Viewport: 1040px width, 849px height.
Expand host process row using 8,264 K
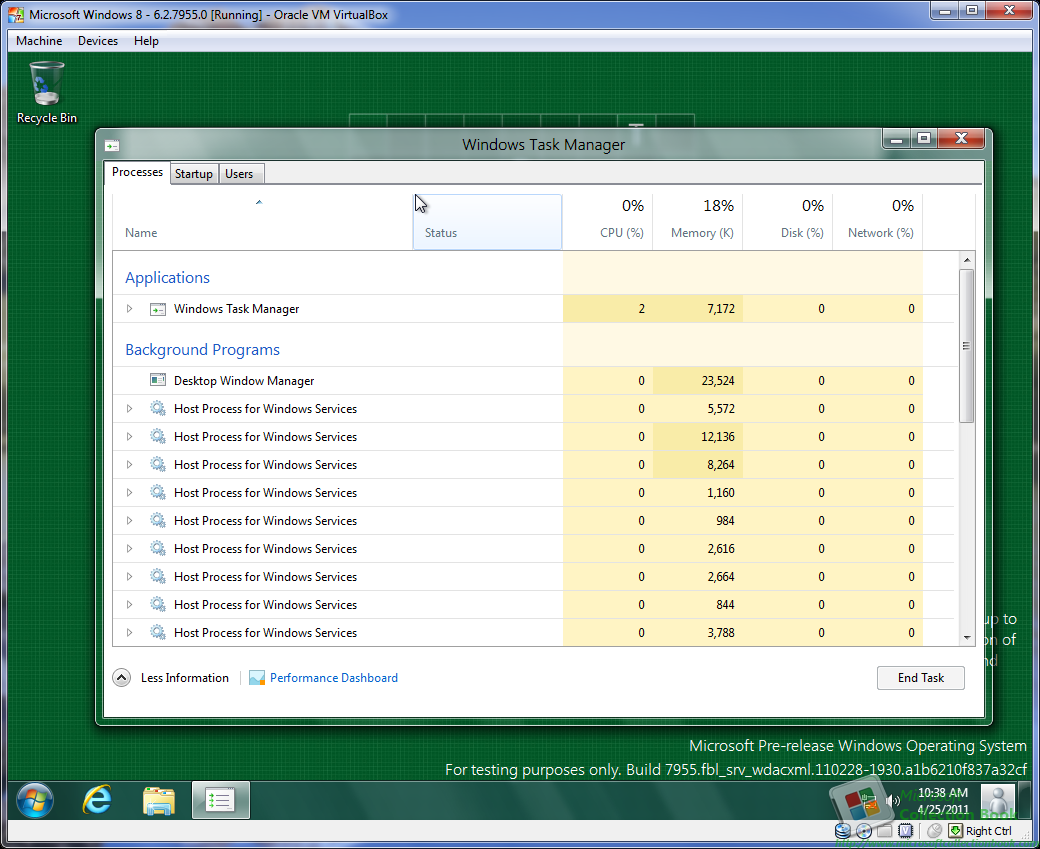point(129,464)
